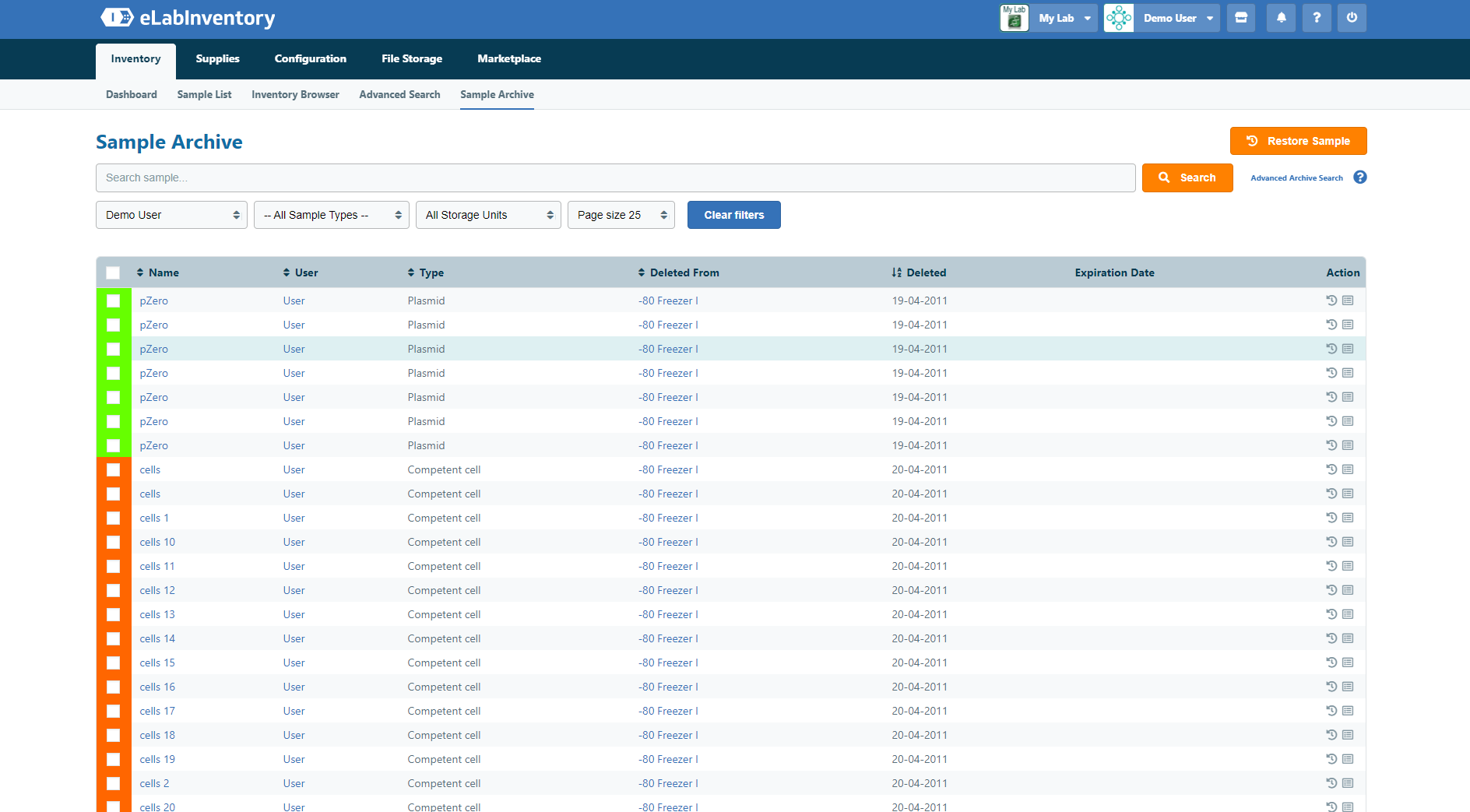The width and height of the screenshot is (1470, 812).
Task: Switch to the Supplies tab
Action: point(217,59)
